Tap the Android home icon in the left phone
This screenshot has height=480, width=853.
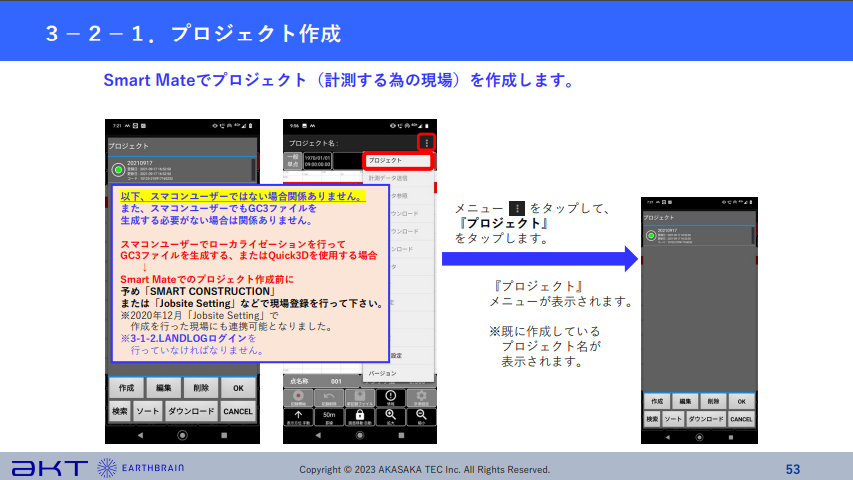pyautogui.click(x=182, y=435)
